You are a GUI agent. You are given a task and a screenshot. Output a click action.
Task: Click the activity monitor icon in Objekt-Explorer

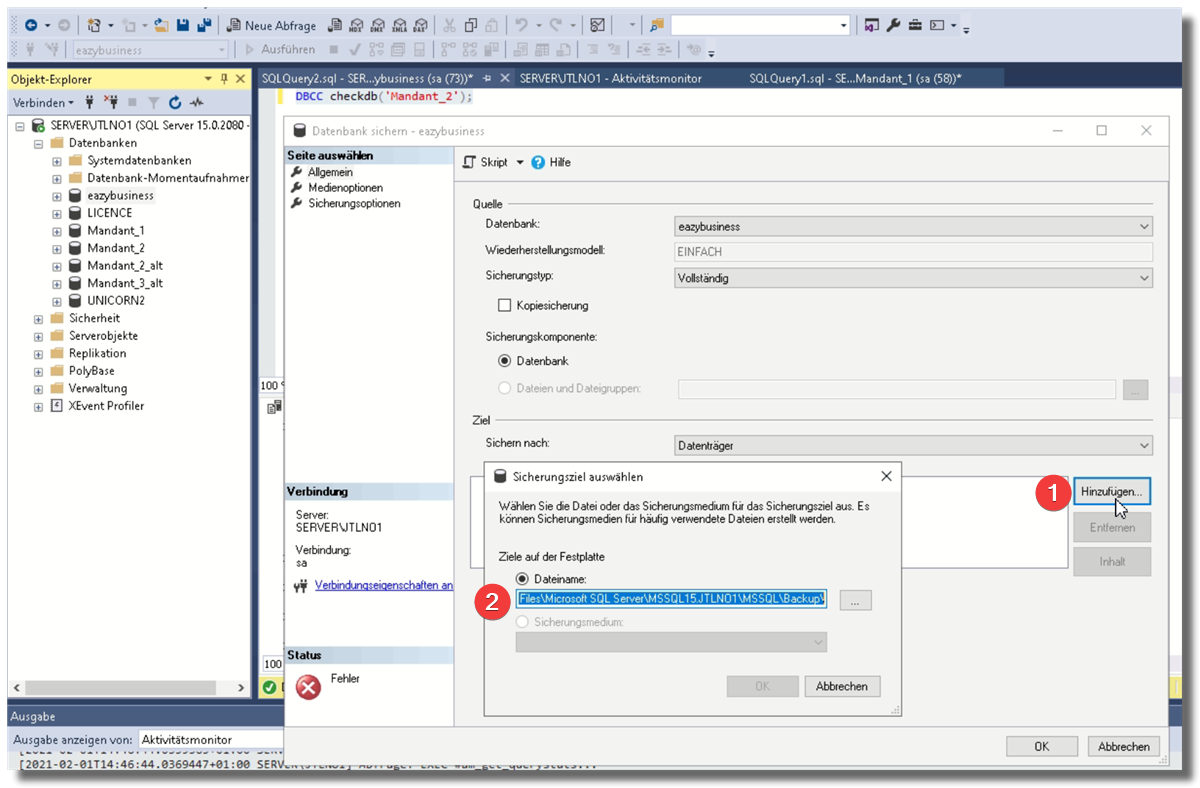click(197, 102)
